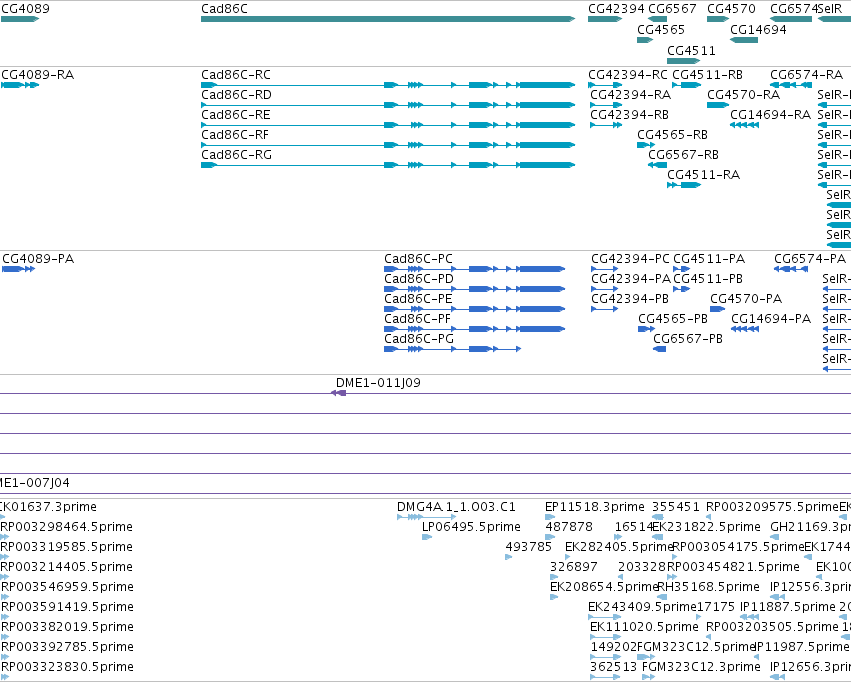Select the DME1-011J09 label
The width and height of the screenshot is (851, 682).
coord(378,383)
